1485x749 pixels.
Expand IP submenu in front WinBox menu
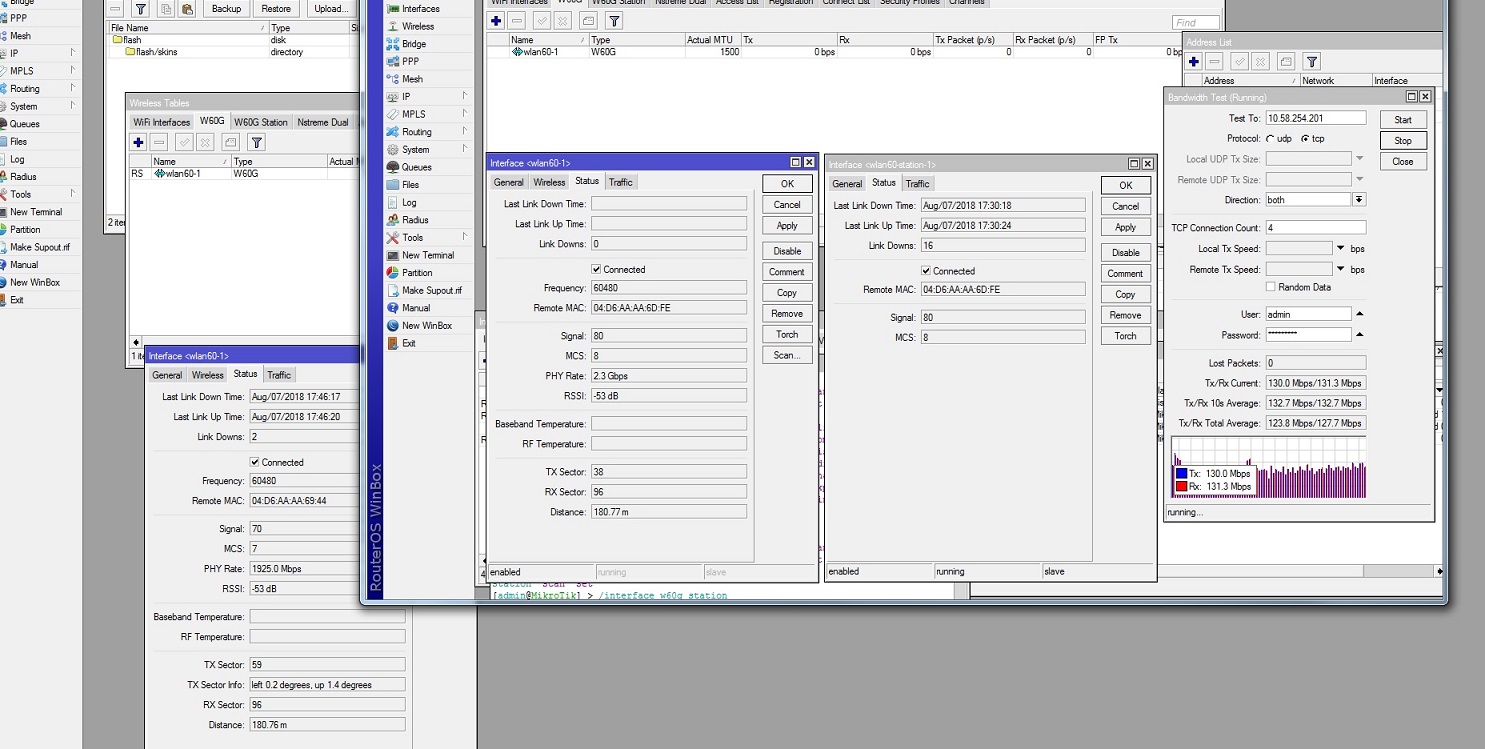[x=465, y=96]
